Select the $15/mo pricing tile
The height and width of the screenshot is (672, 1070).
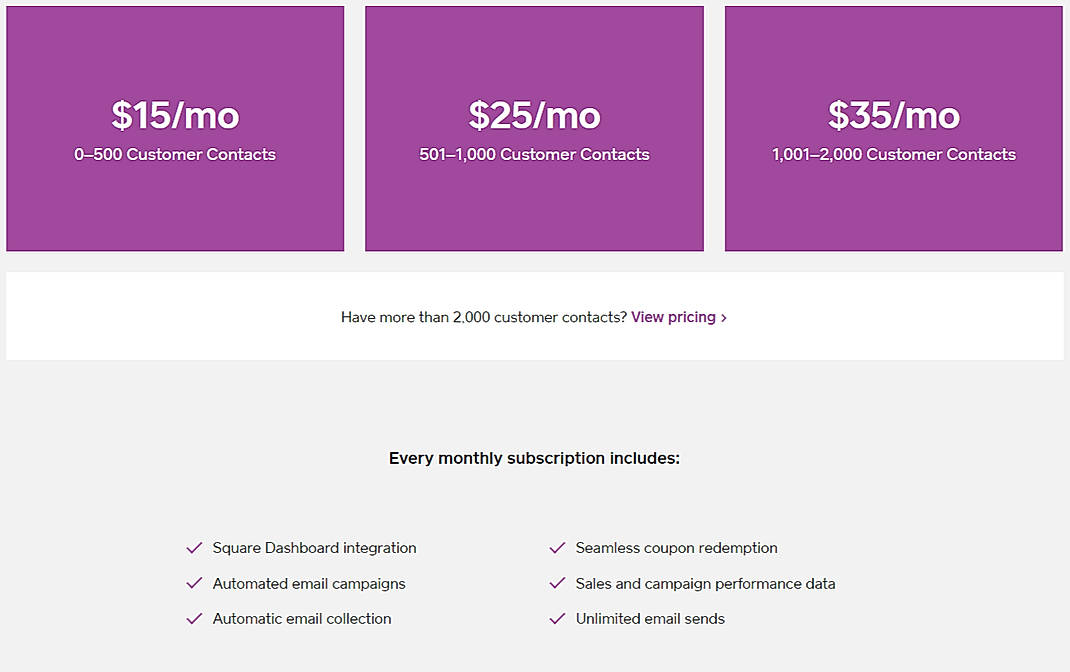point(175,127)
